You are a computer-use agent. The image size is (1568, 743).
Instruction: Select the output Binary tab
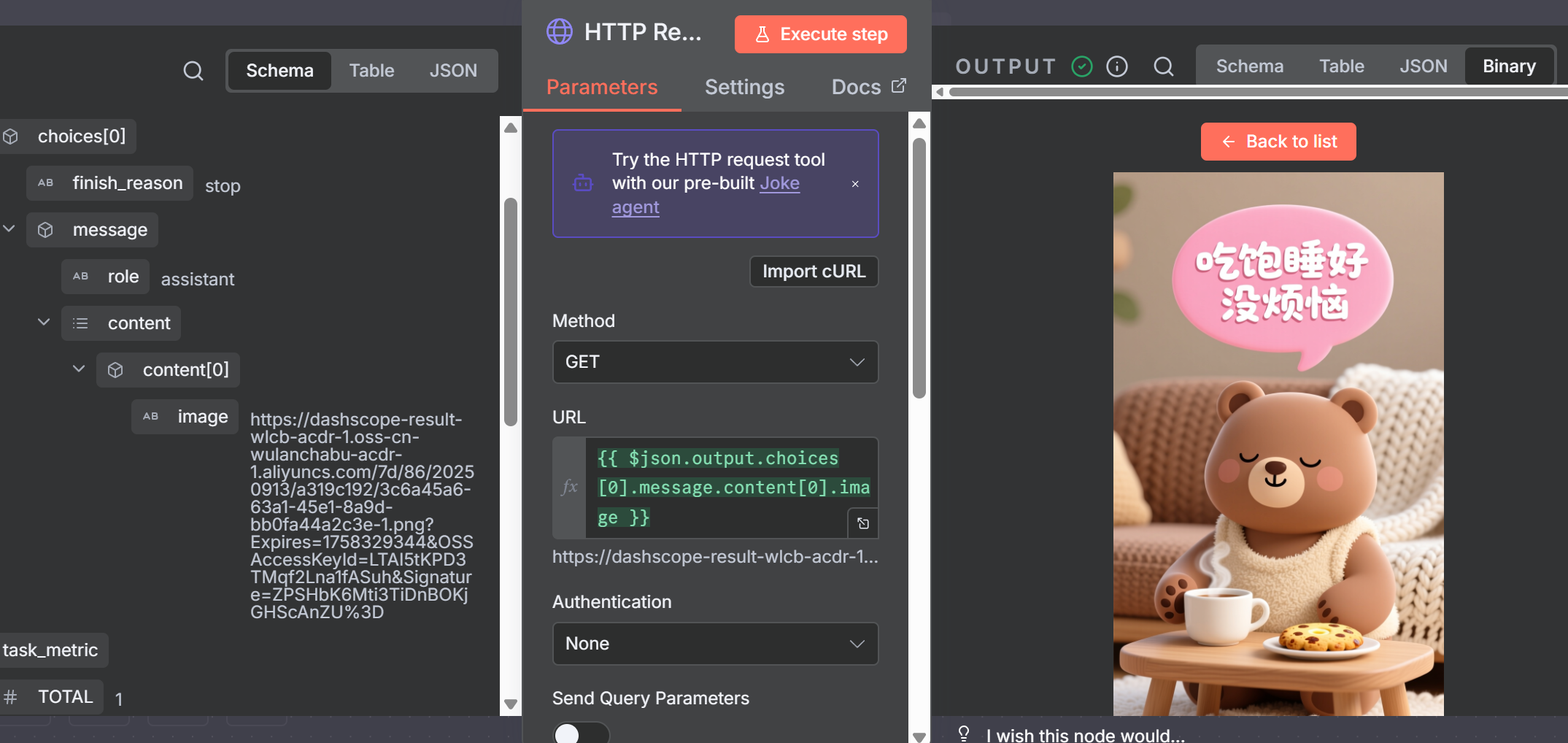click(x=1509, y=66)
